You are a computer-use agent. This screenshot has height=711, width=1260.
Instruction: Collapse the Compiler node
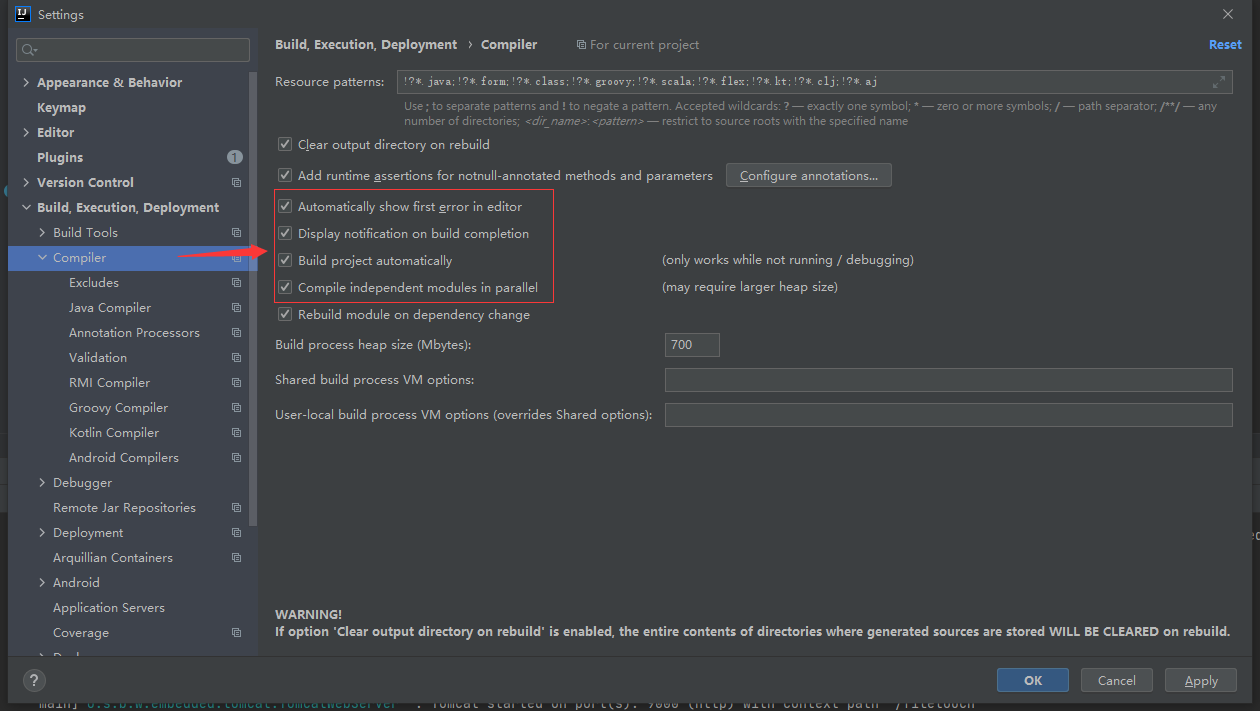point(42,258)
